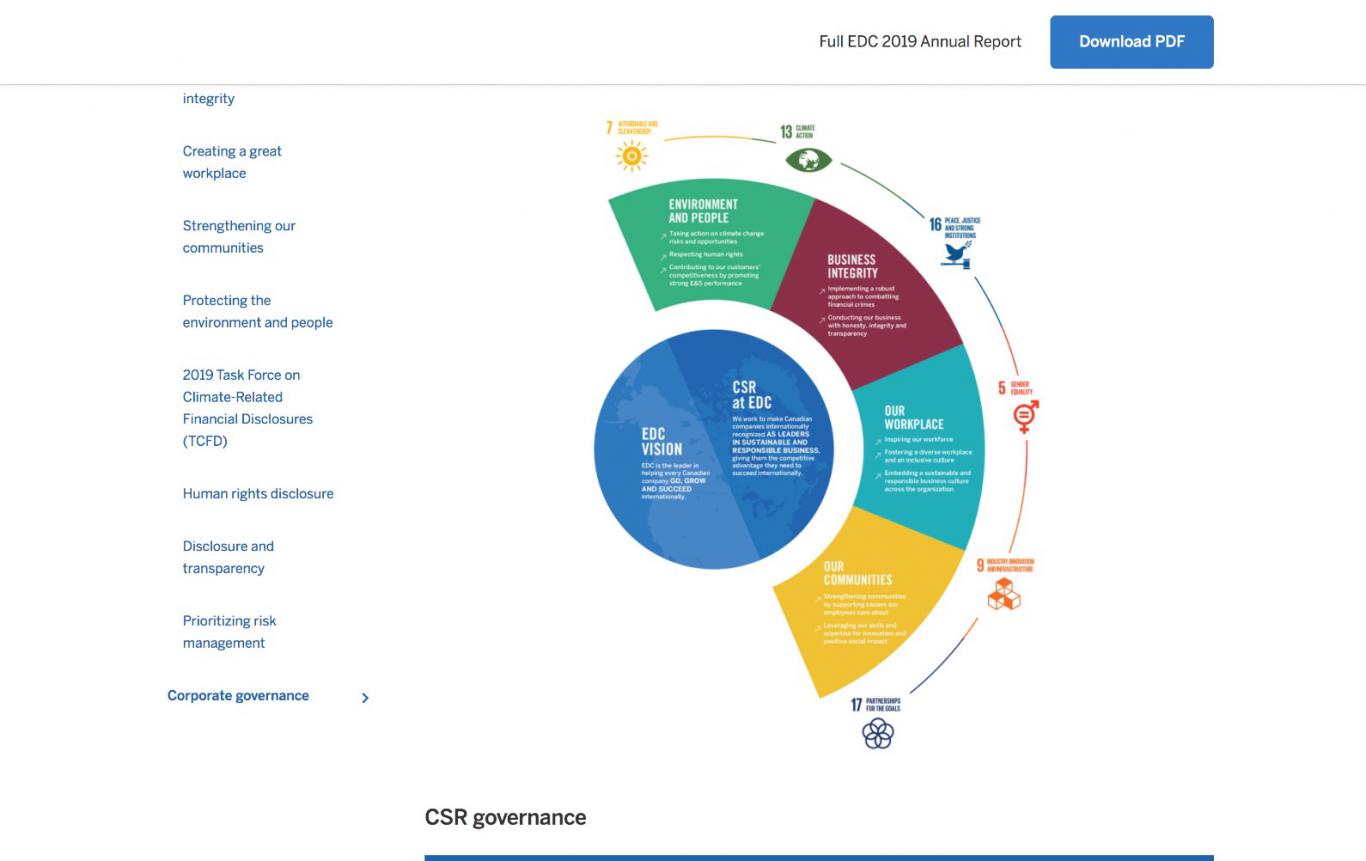Click the Affordable and Clean Energy sun icon
This screenshot has height=861, width=1366.
(632, 156)
